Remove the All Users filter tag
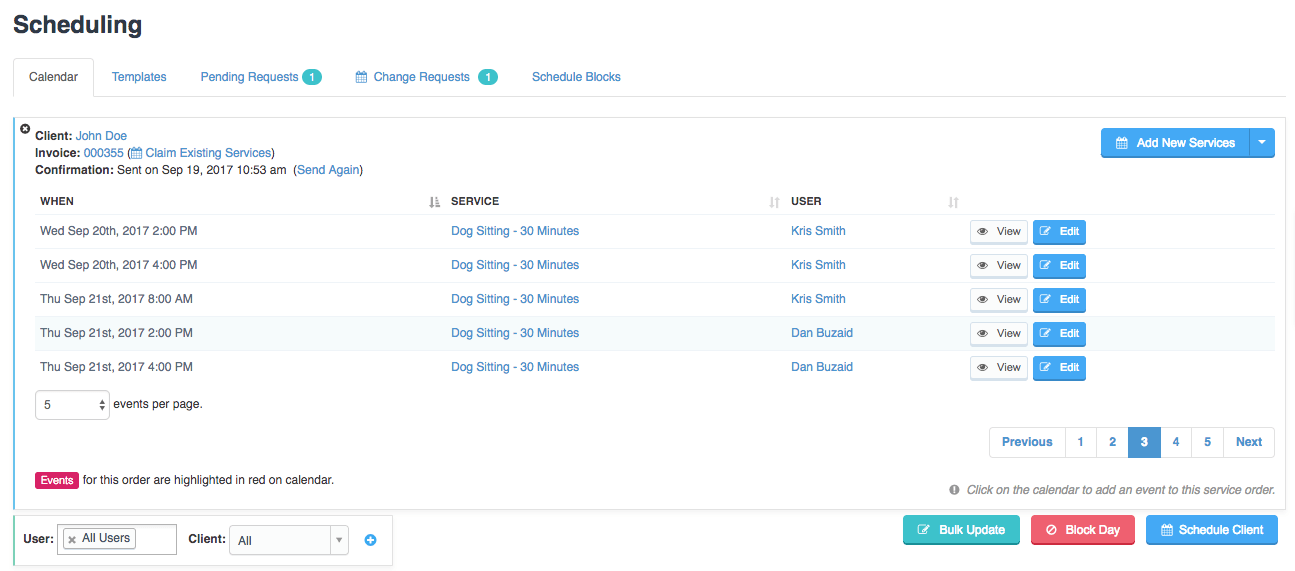 coord(72,539)
